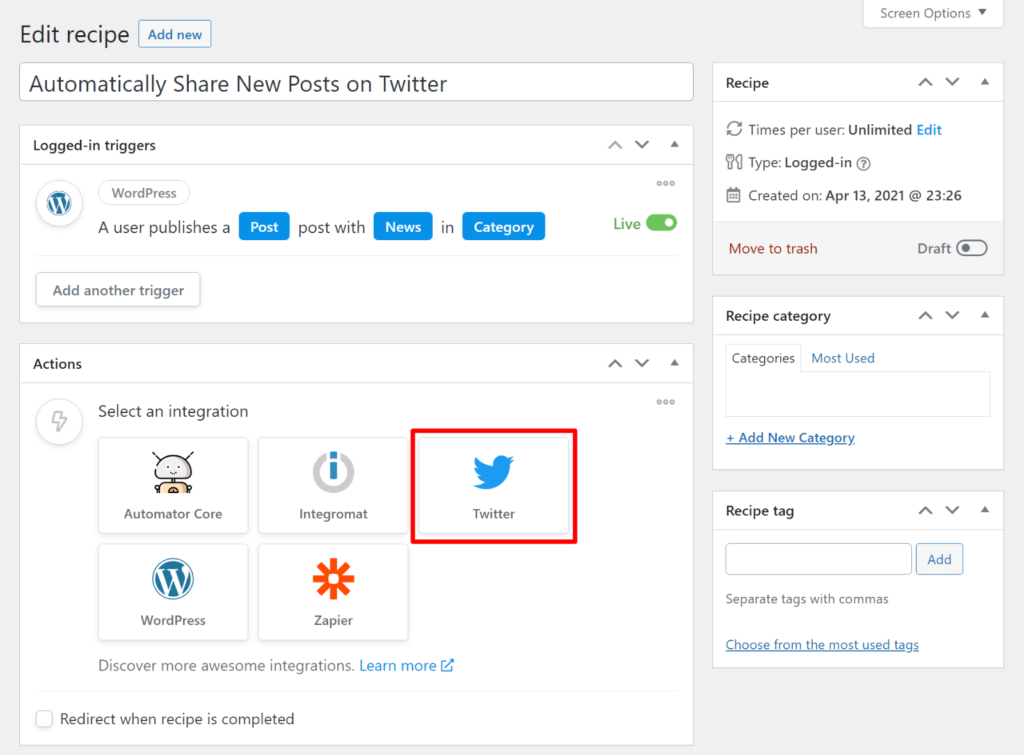This screenshot has width=1024, height=755.
Task: Choose the Zapier integration
Action: (x=333, y=592)
